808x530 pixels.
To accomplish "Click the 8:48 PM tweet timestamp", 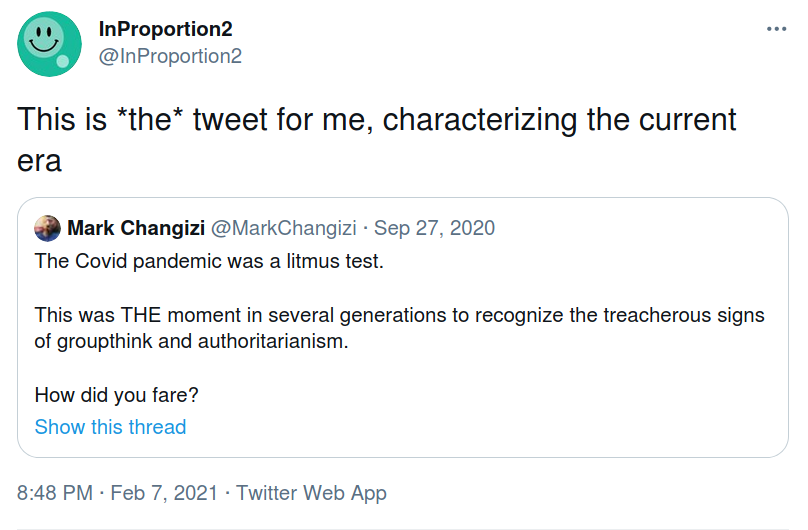I will coord(55,493).
